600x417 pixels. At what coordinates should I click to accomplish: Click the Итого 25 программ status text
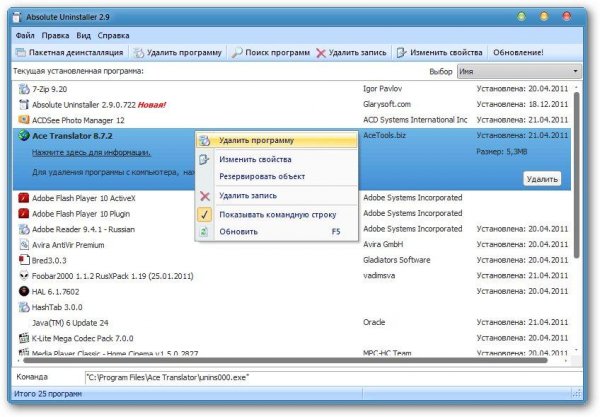(x=48, y=394)
